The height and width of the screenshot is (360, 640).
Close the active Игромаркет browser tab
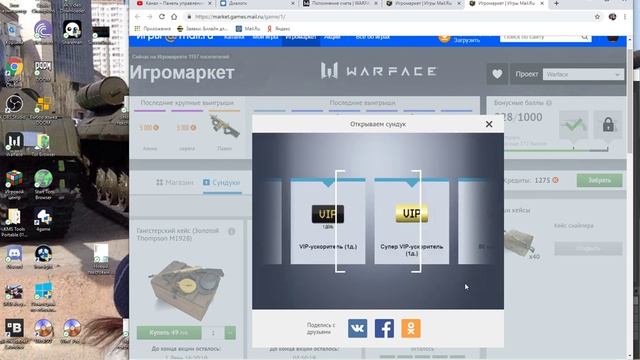(542, 3)
